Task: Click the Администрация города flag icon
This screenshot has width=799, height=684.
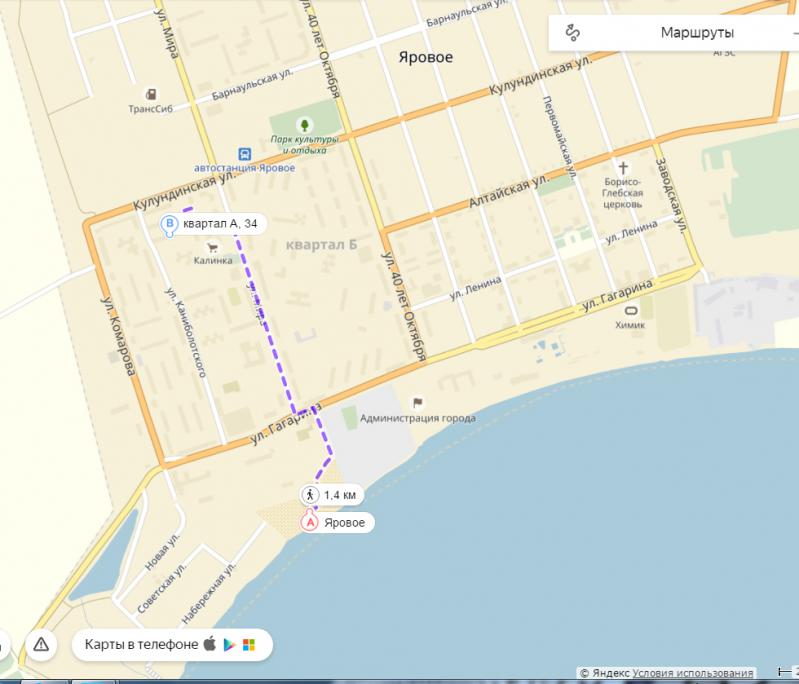Action: [x=418, y=403]
